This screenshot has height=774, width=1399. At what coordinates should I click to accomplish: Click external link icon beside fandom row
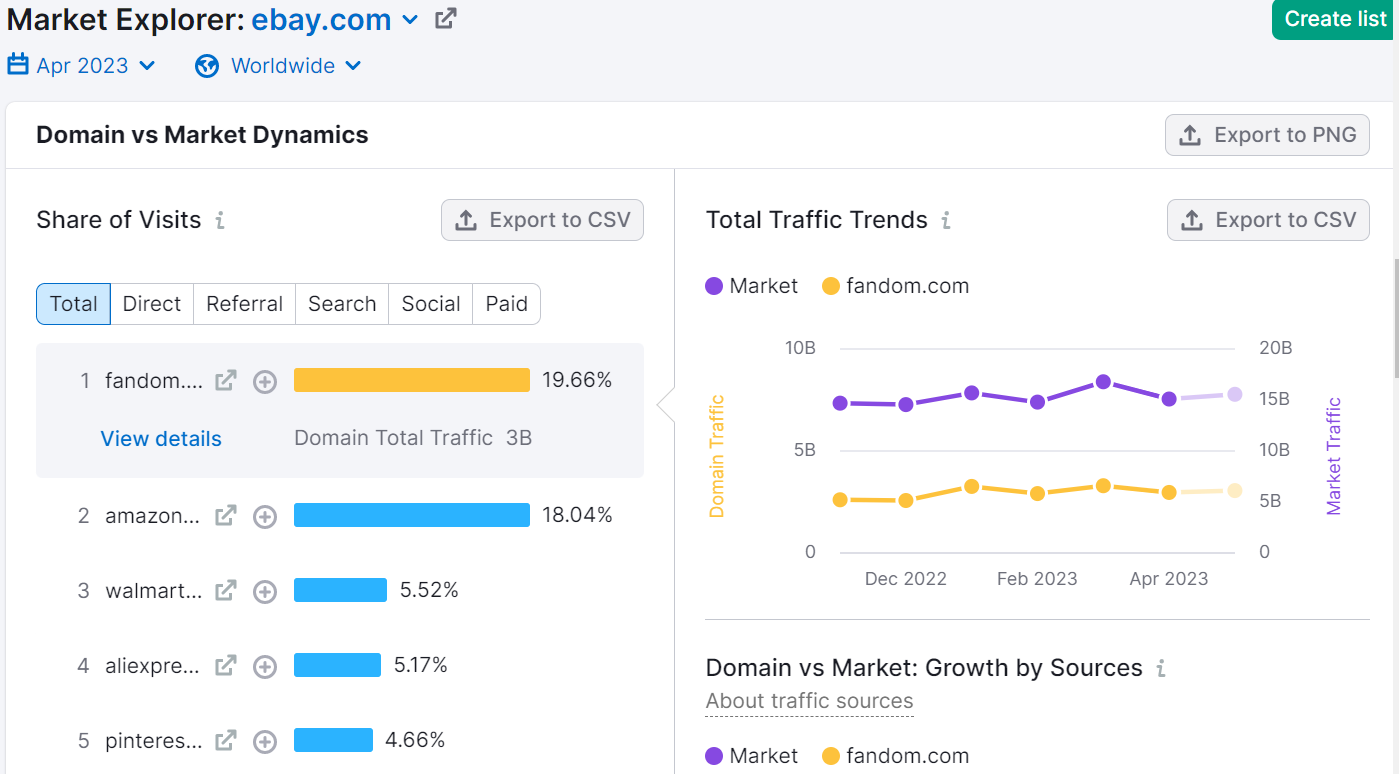[x=226, y=381]
